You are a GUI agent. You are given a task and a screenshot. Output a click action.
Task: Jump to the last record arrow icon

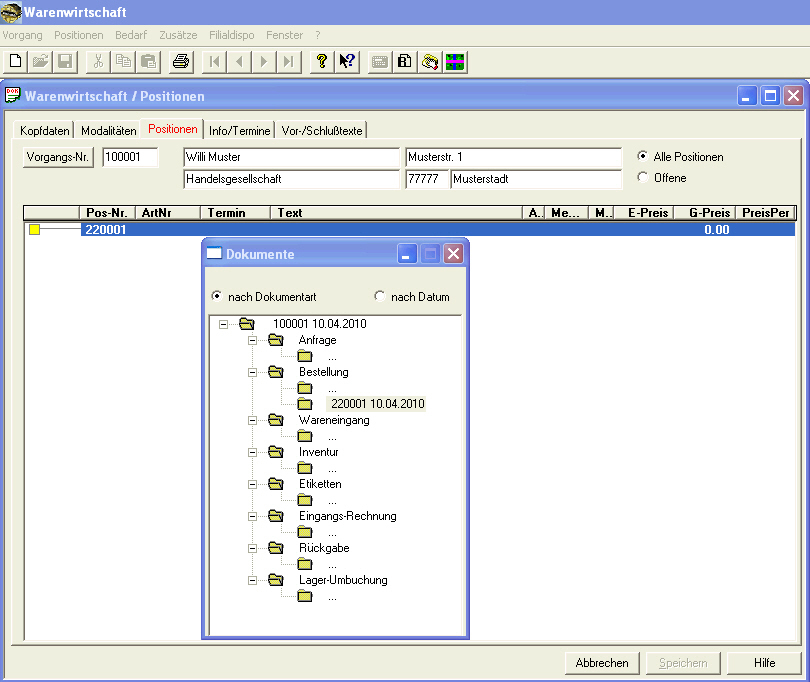[288, 61]
